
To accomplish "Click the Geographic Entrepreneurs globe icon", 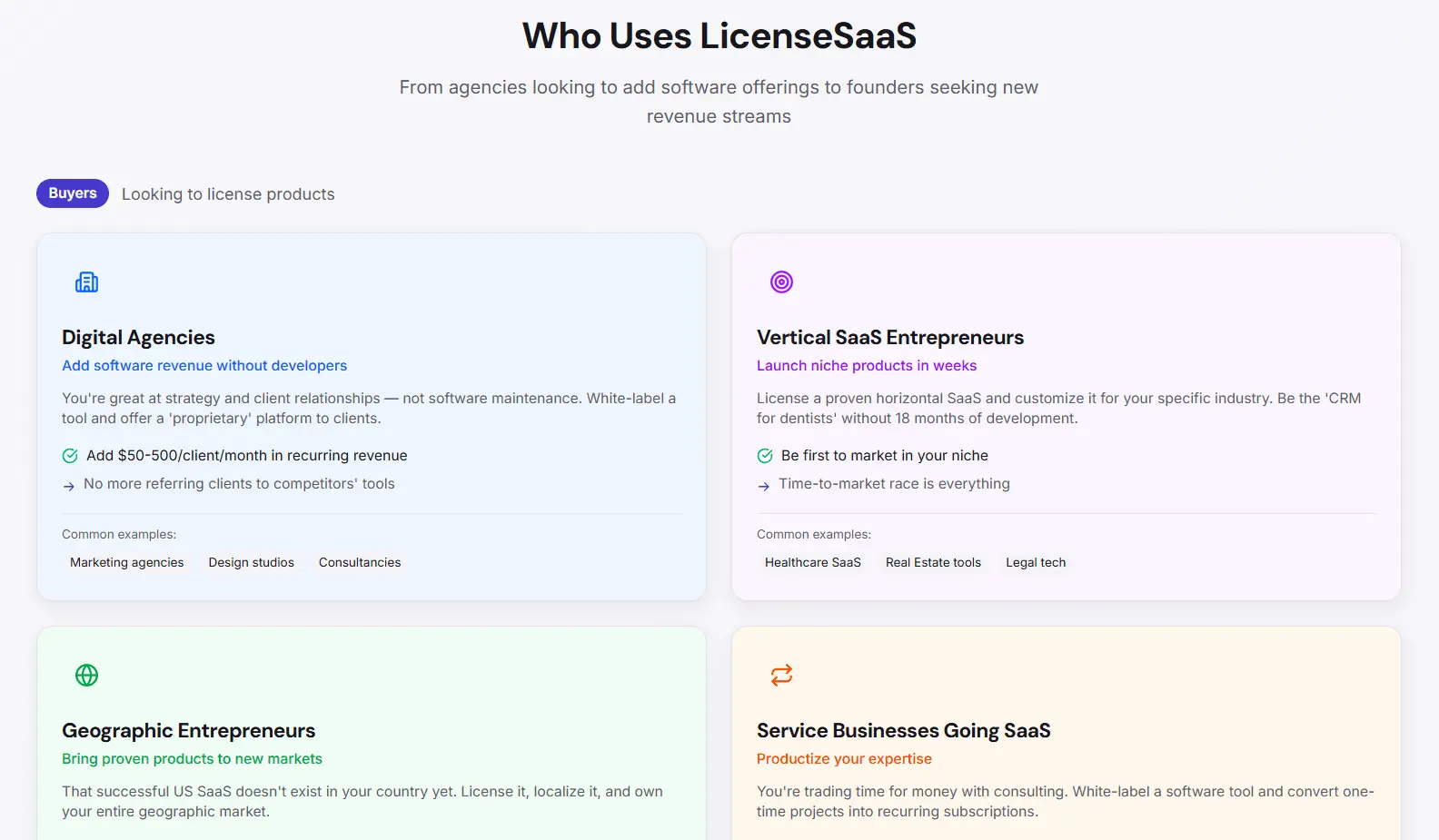I will pyautogui.click(x=86, y=676).
